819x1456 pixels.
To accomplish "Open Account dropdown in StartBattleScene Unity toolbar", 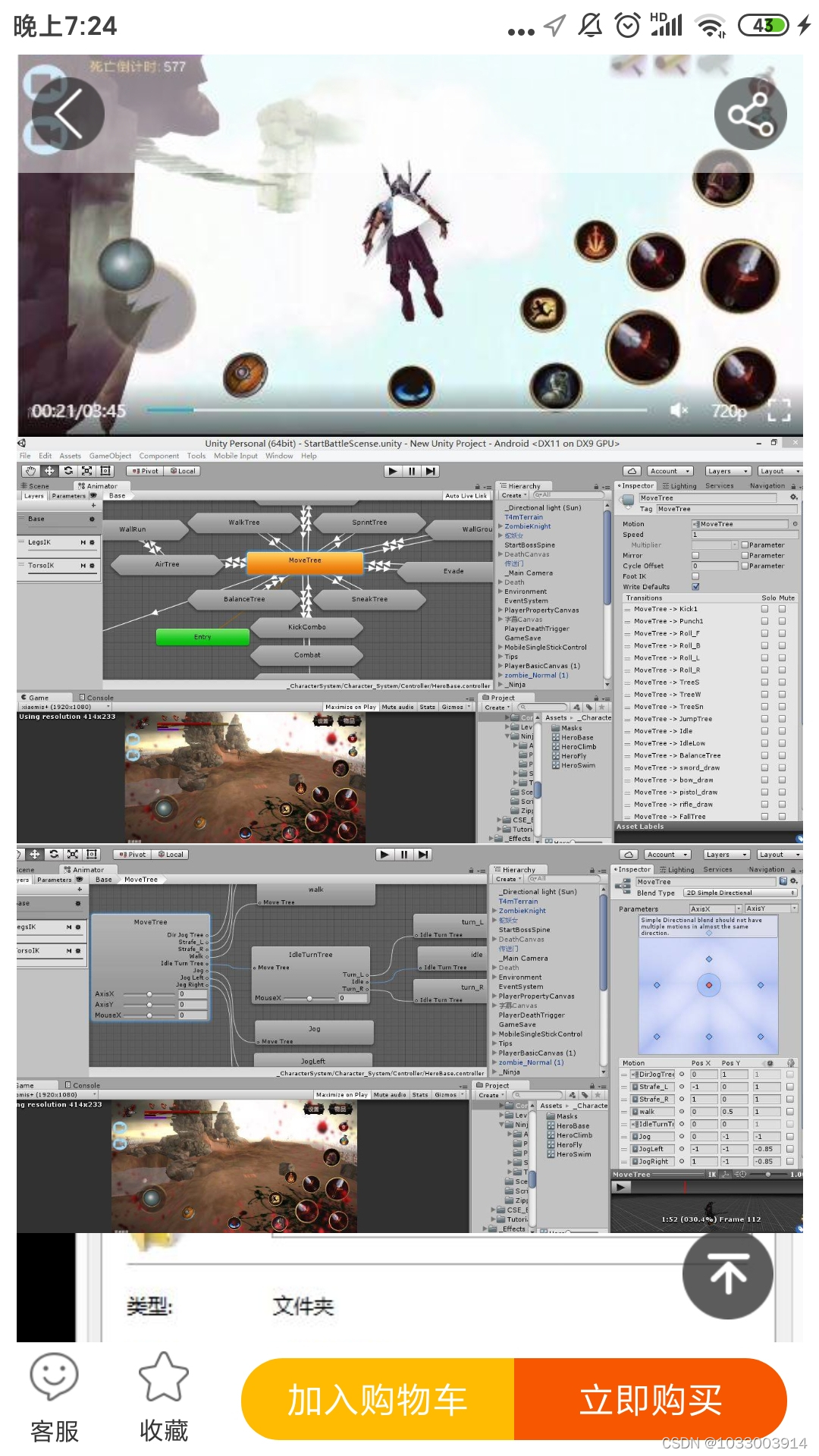I will coord(670,471).
